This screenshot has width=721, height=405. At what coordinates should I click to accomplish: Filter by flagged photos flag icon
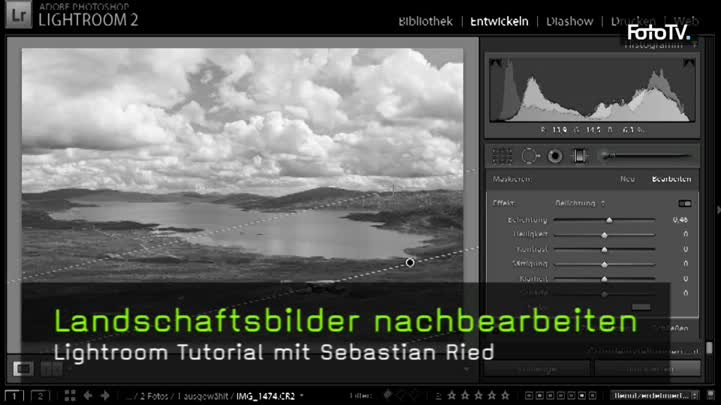388,395
